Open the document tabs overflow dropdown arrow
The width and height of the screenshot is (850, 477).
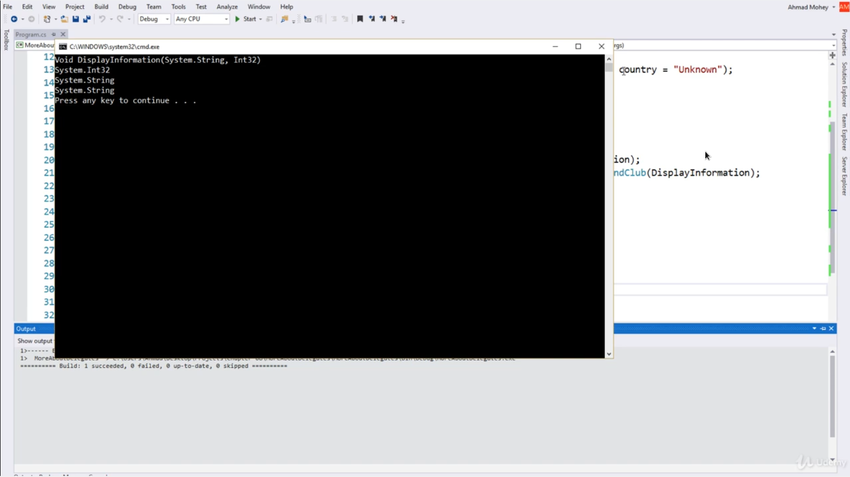pos(834,35)
